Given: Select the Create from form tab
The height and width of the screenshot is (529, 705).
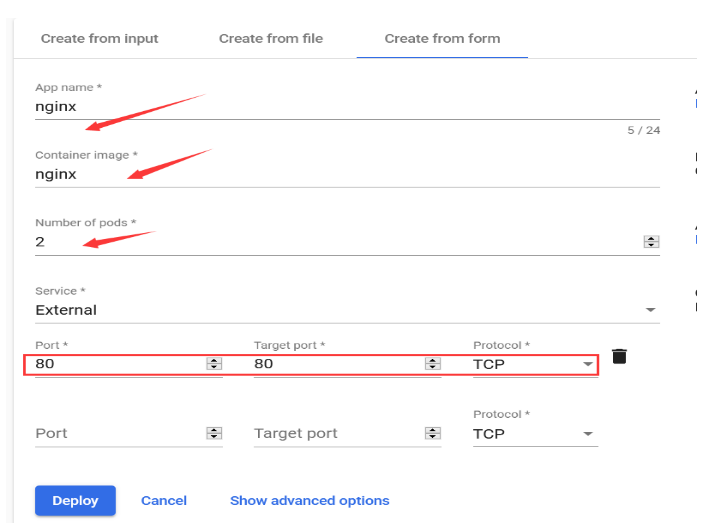Looking at the screenshot, I should 442,39.
